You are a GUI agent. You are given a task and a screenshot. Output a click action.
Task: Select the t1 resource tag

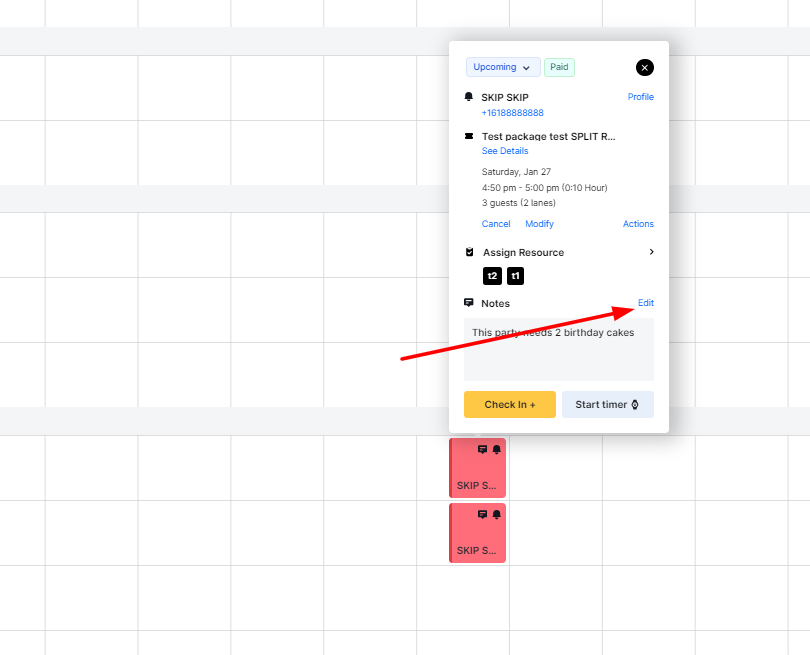point(515,276)
